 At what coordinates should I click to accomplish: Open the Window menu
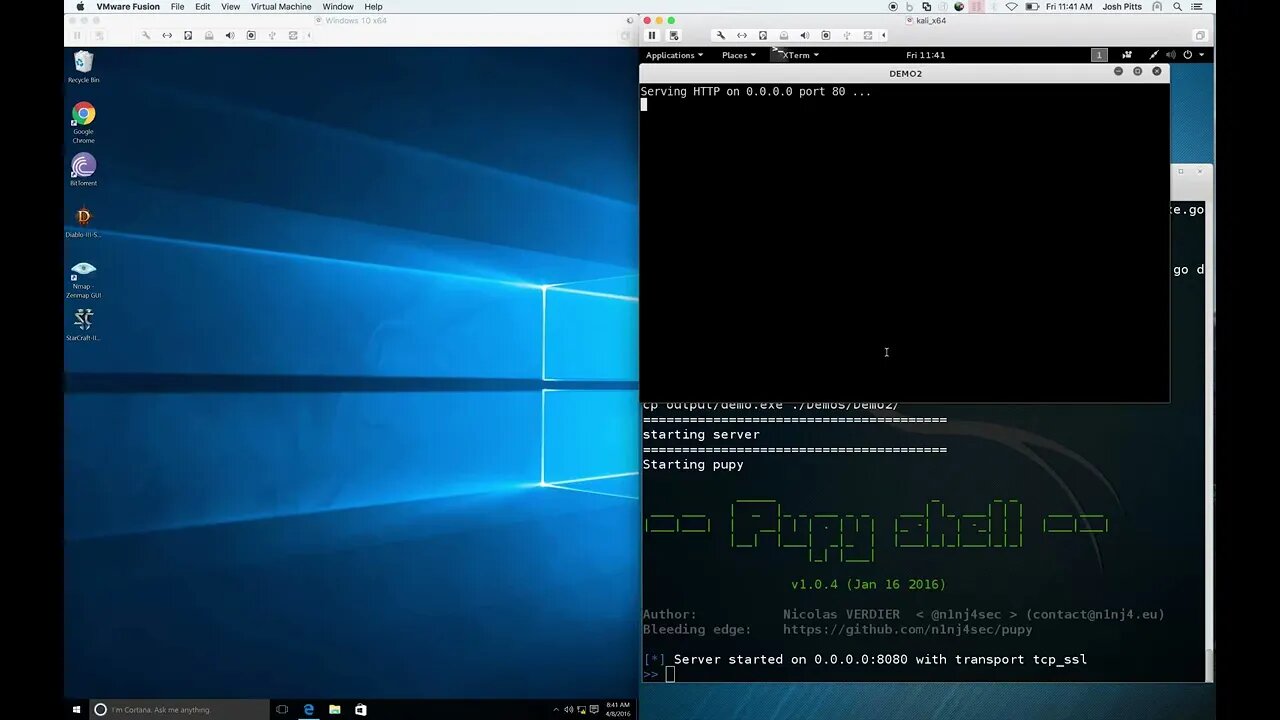pos(338,7)
